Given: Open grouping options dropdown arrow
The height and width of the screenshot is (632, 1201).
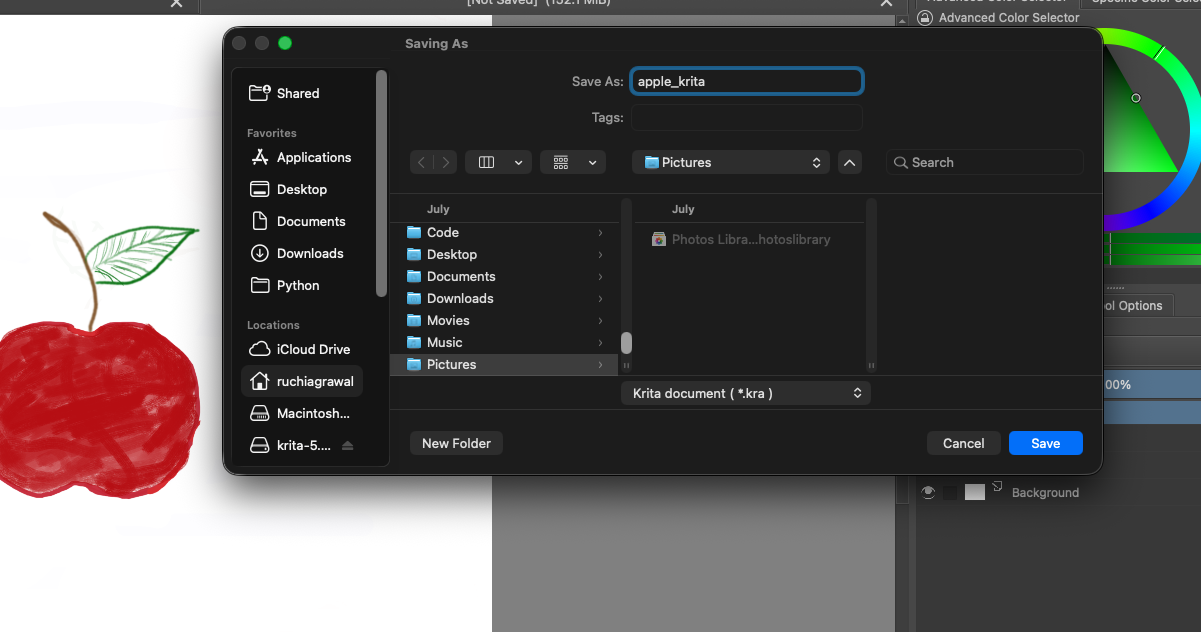Looking at the screenshot, I should coord(593,162).
